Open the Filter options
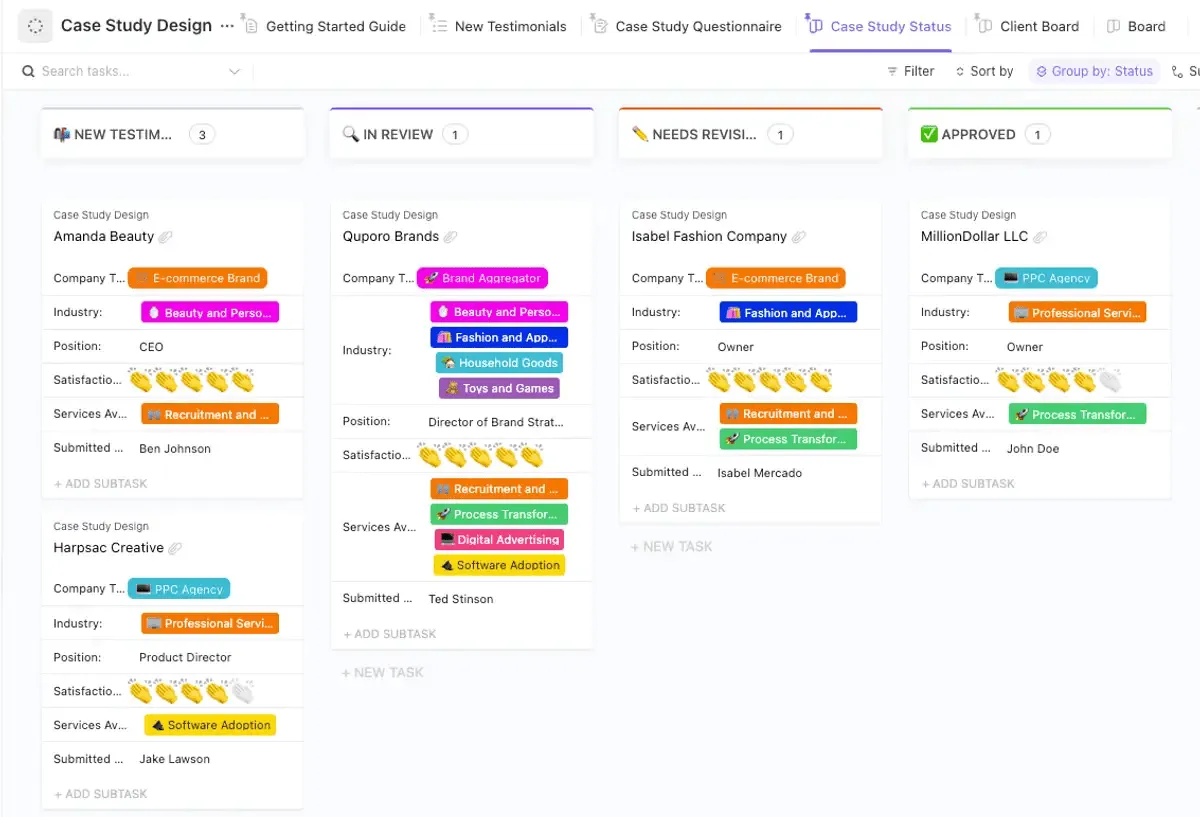Viewport: 1200px width, 817px height. (910, 71)
